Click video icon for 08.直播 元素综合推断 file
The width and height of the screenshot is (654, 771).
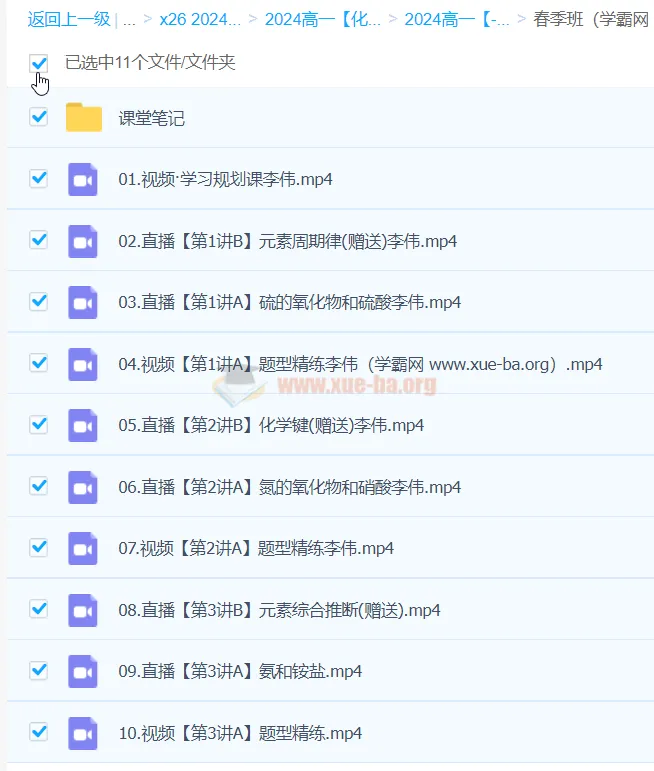83,610
